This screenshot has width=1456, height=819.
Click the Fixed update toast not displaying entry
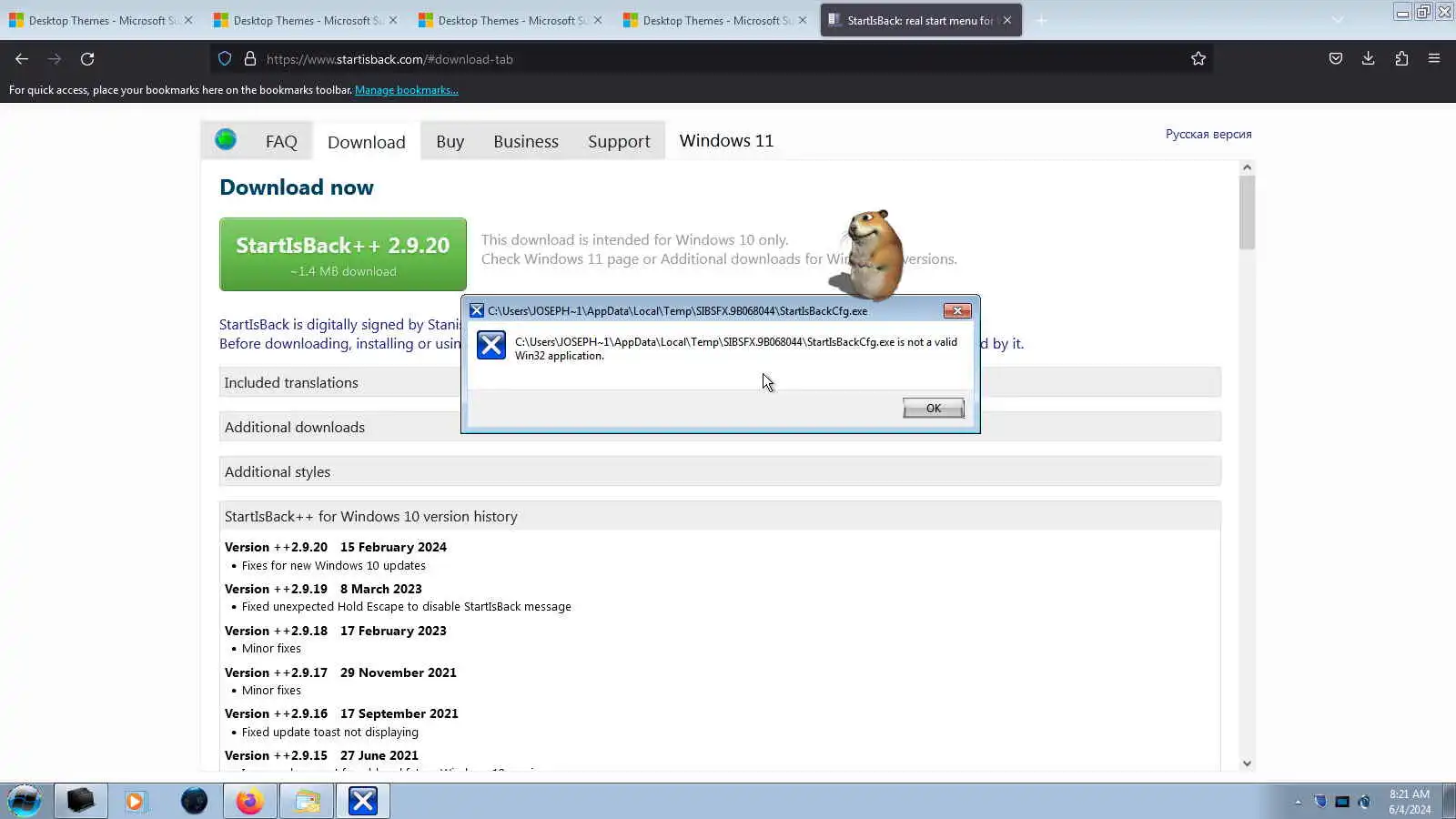[x=330, y=732]
